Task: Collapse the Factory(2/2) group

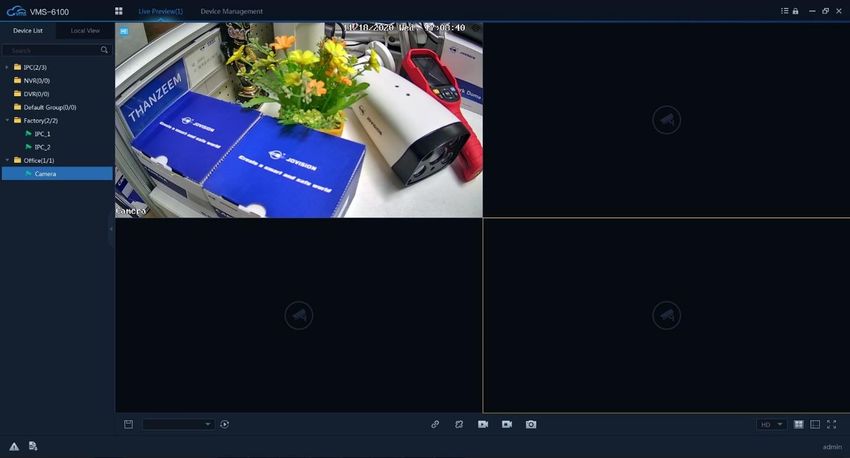Action: (7, 120)
